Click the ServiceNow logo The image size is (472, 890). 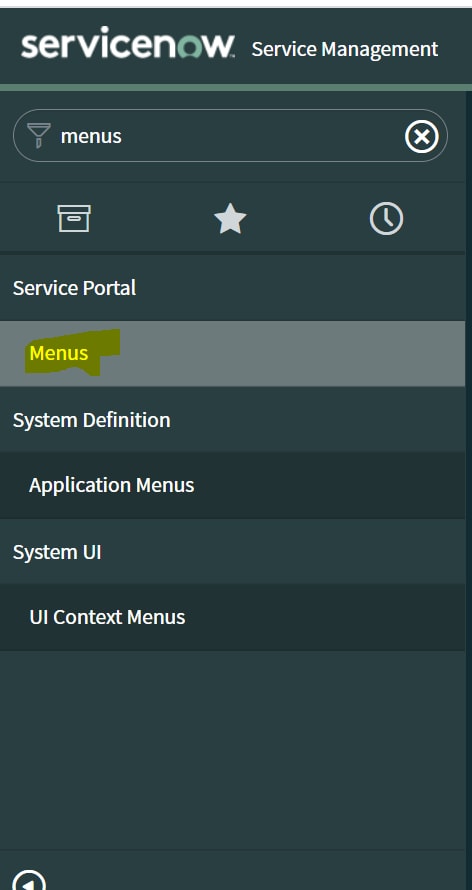tap(128, 44)
